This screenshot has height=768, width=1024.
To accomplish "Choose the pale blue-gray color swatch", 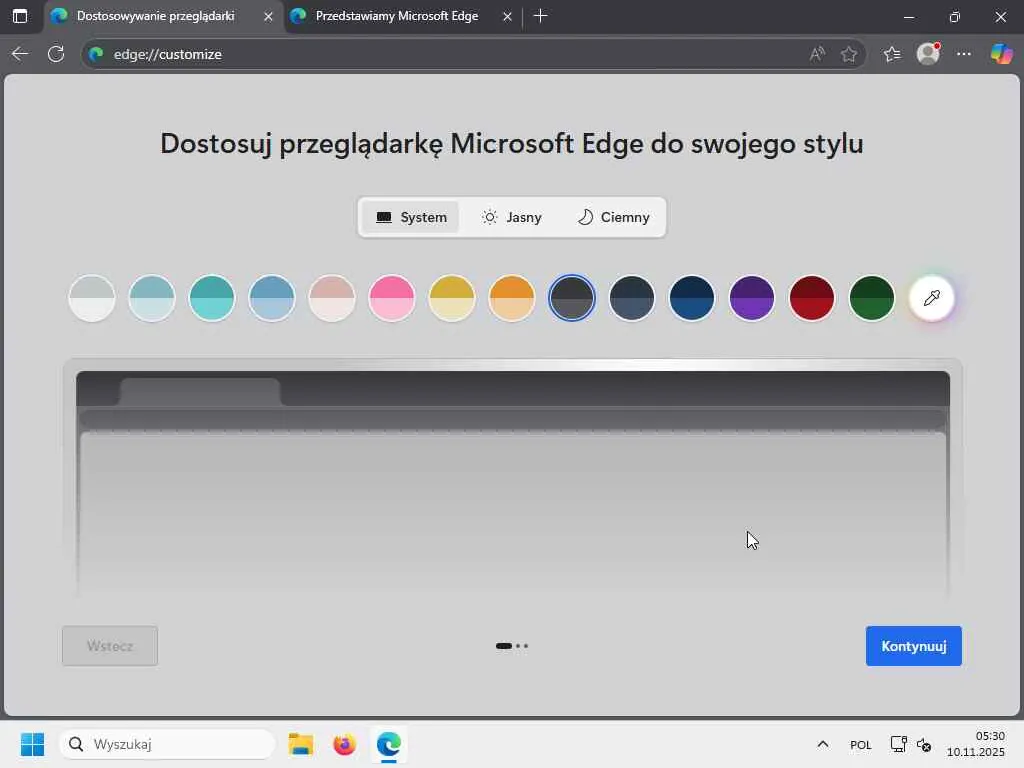I will point(152,298).
